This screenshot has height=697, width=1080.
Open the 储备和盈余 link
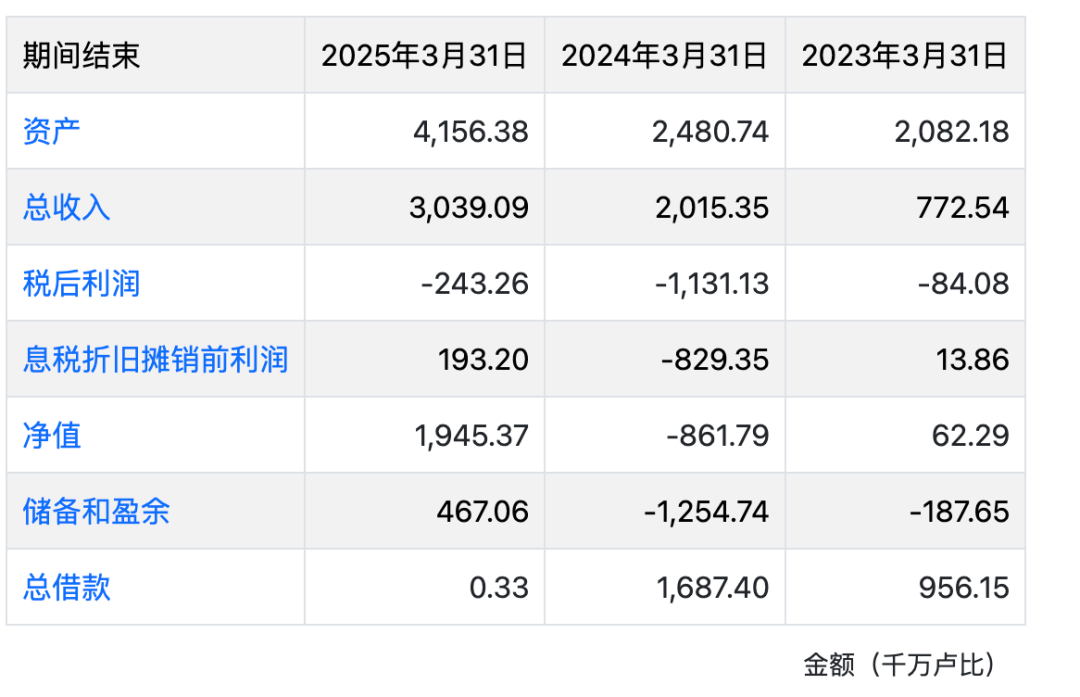pos(96,511)
